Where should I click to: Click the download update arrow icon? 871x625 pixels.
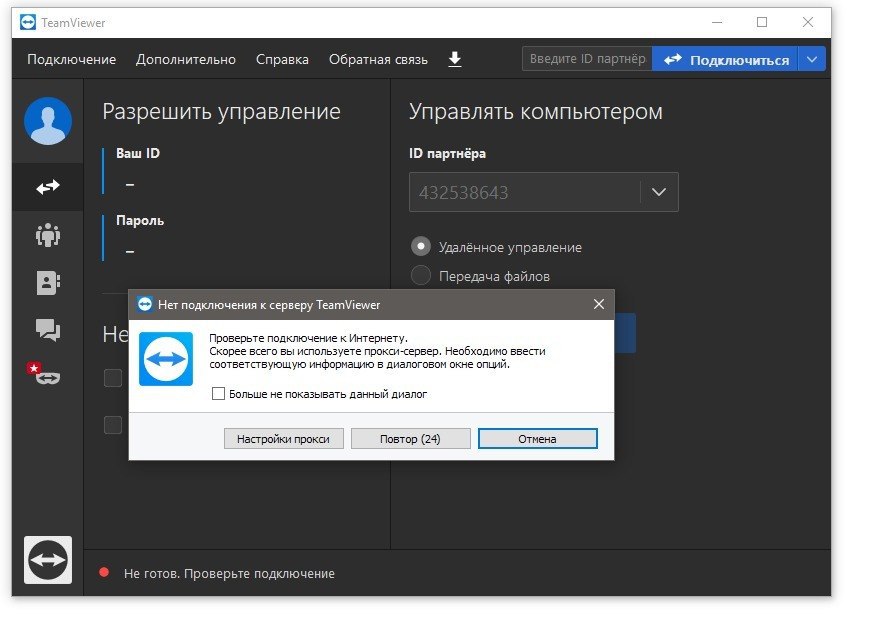454,59
